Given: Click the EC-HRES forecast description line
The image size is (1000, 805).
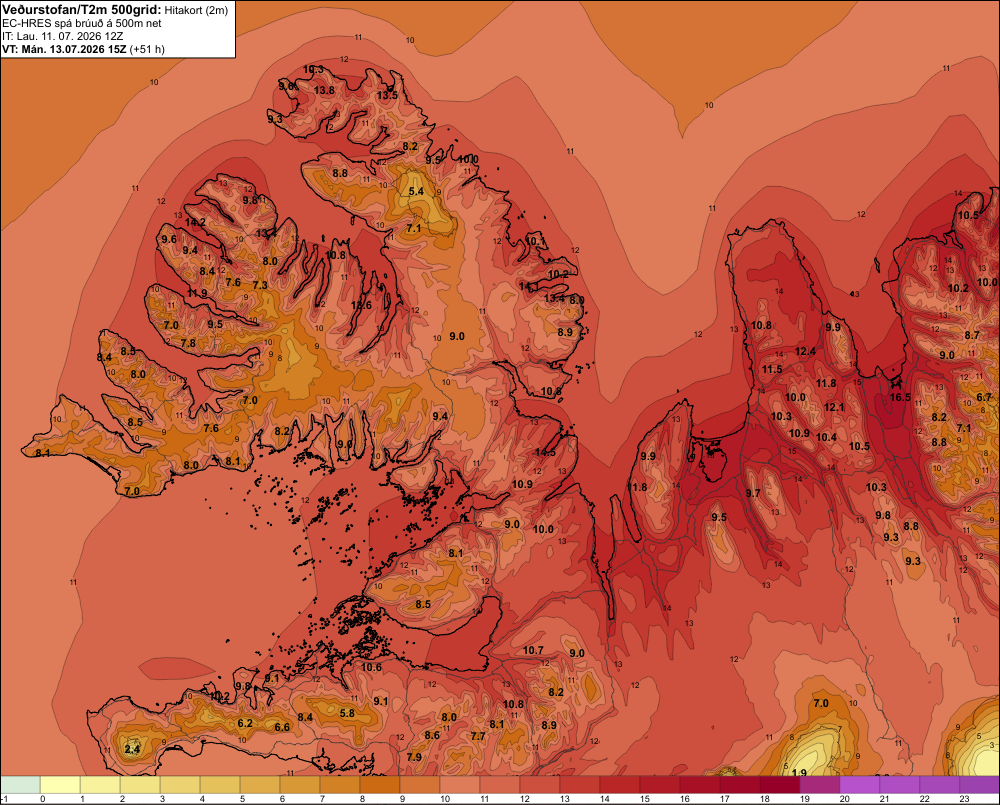Looking at the screenshot, I should click(82, 23).
